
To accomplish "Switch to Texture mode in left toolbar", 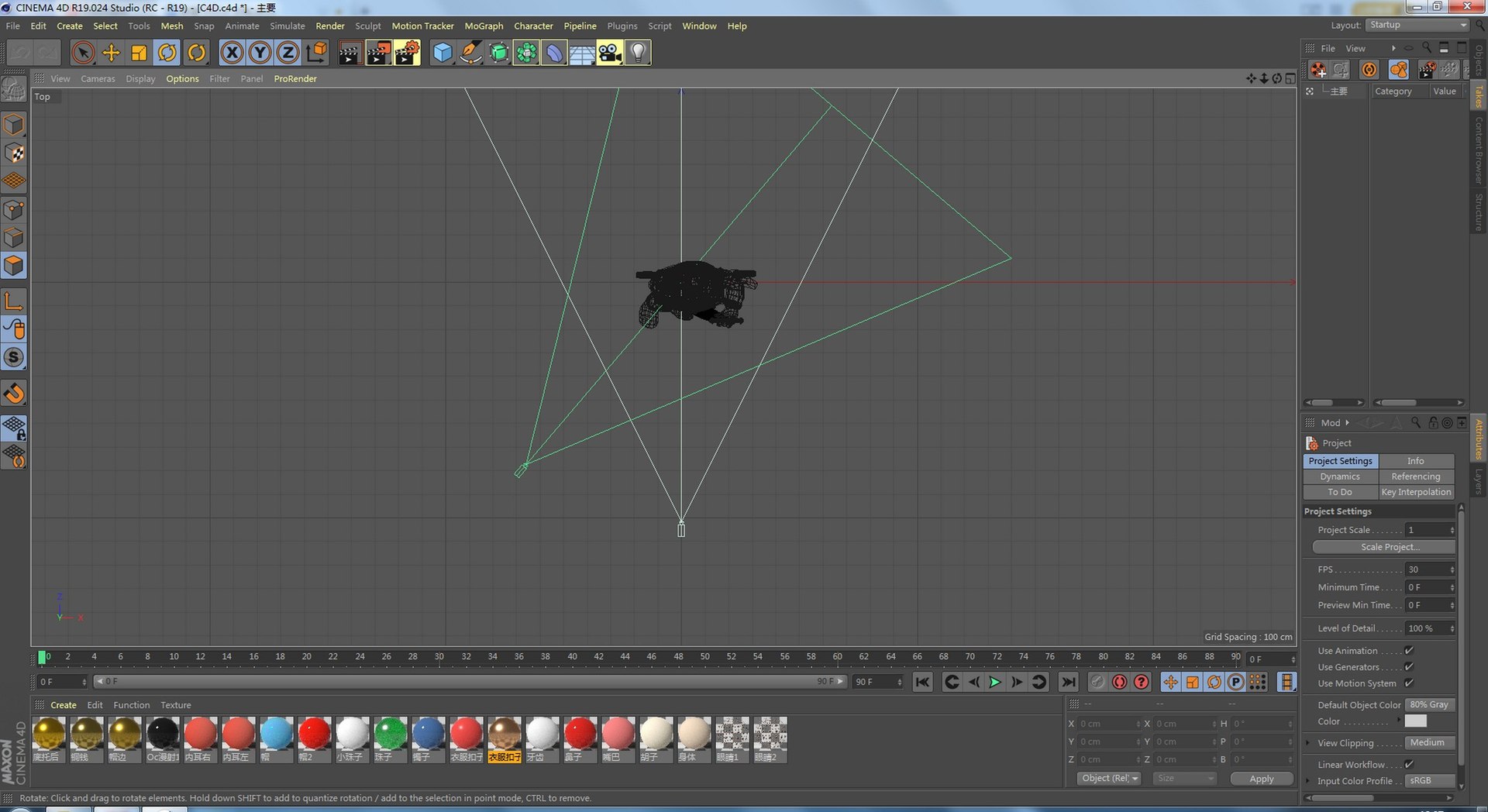I will [15, 153].
